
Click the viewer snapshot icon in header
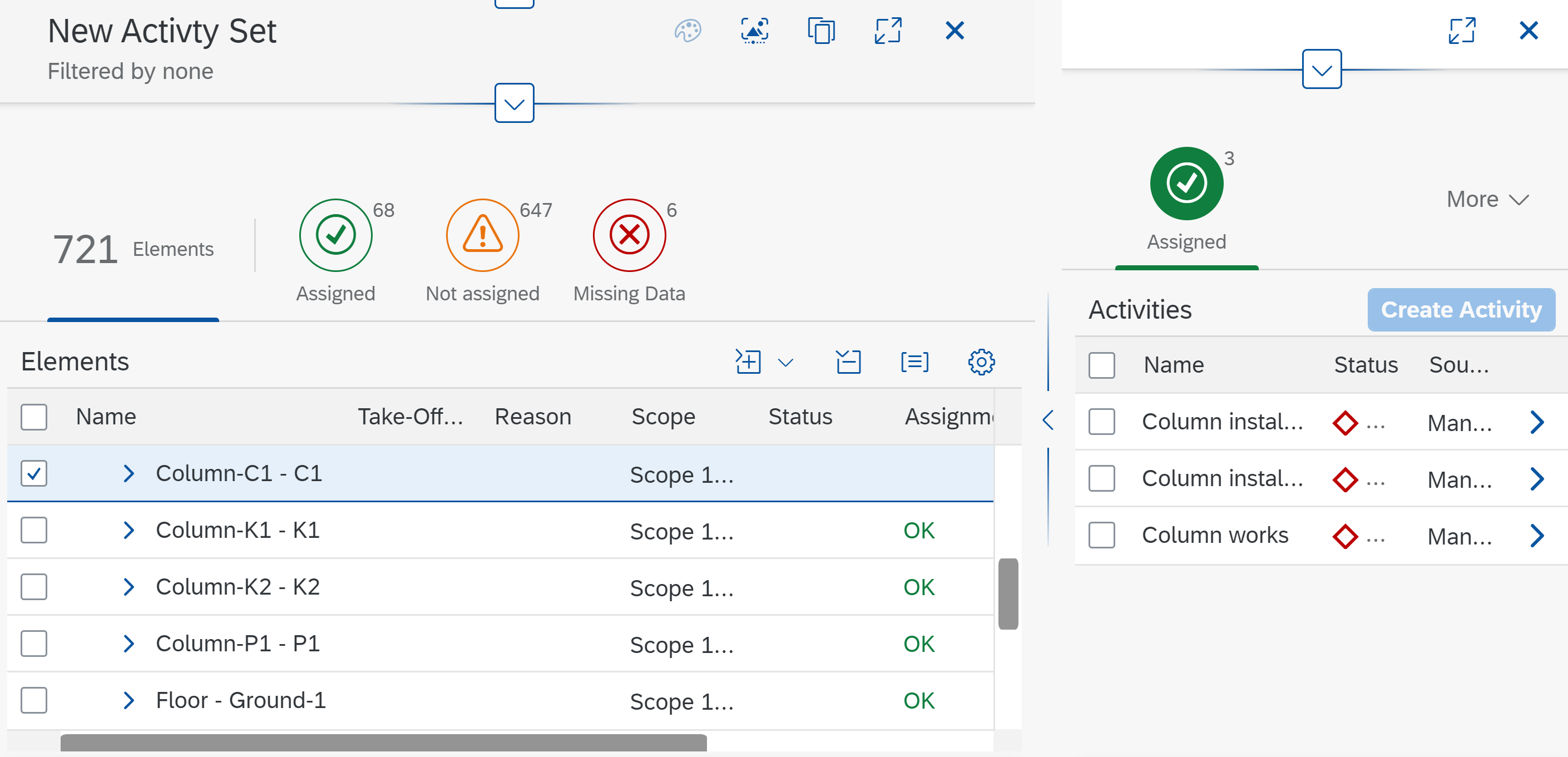click(755, 31)
